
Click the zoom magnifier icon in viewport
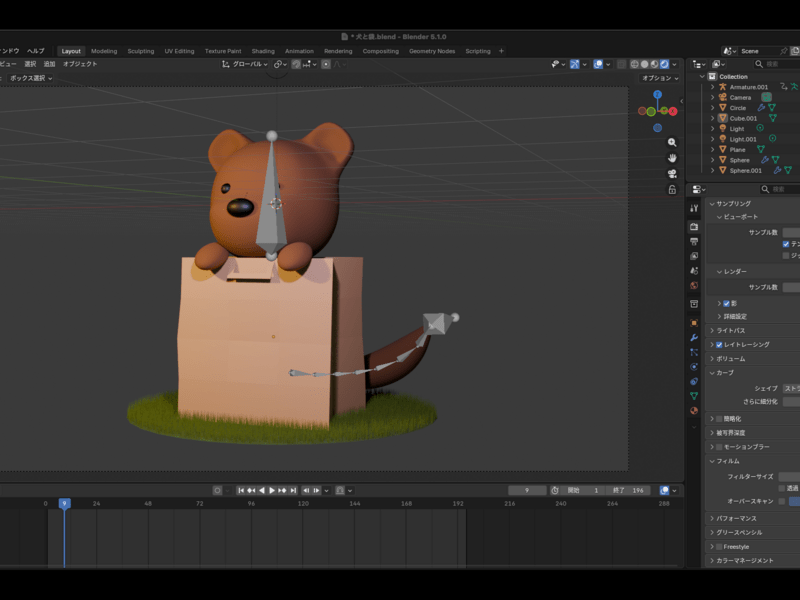coord(672,142)
